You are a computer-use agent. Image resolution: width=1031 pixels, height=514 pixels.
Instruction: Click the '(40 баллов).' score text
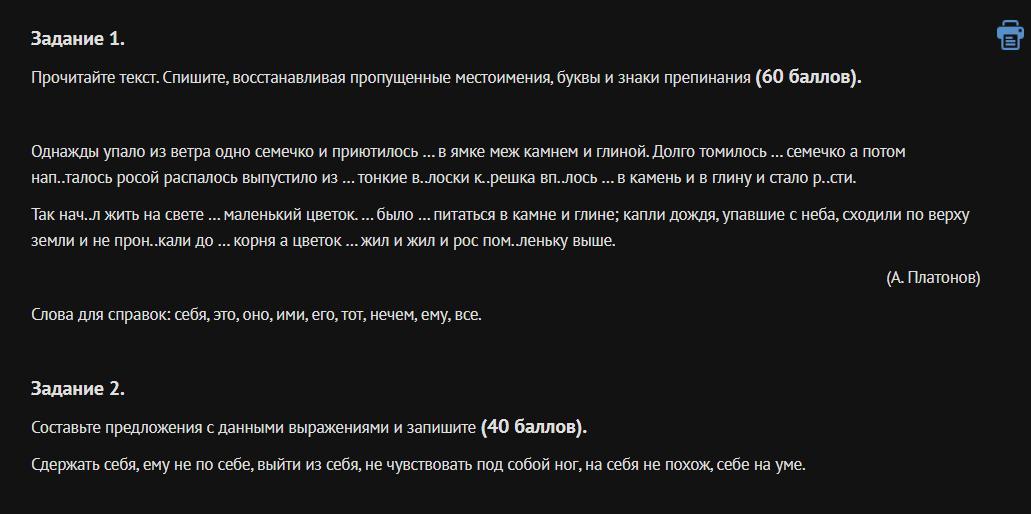534,427
